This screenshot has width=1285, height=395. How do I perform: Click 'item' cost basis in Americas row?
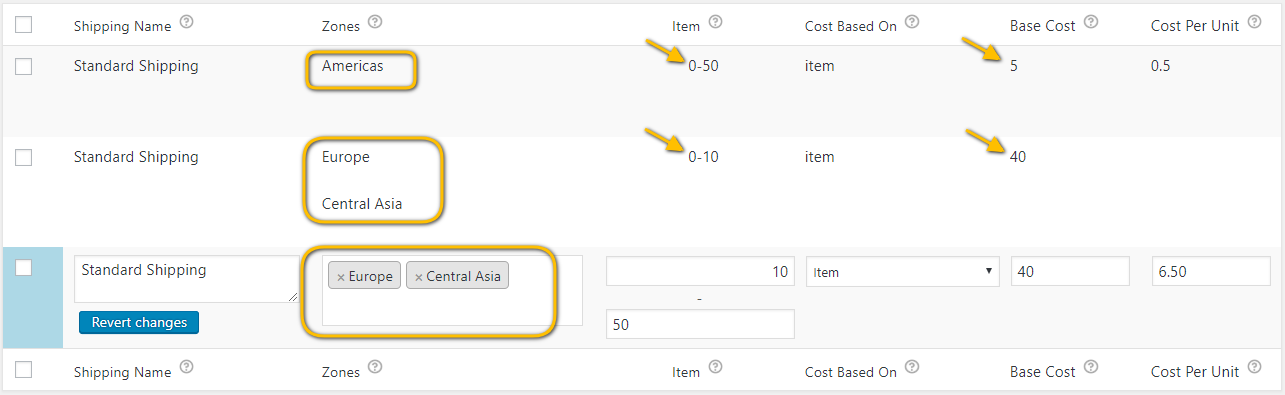pyautogui.click(x=820, y=66)
